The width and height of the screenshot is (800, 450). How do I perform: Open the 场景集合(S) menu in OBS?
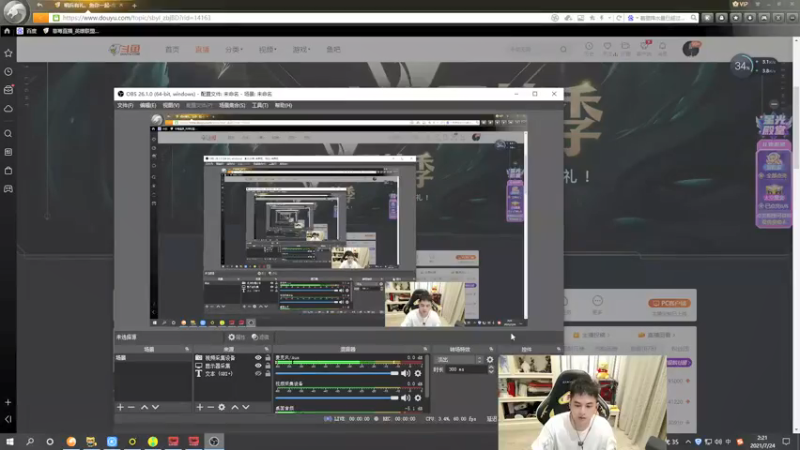point(232,106)
